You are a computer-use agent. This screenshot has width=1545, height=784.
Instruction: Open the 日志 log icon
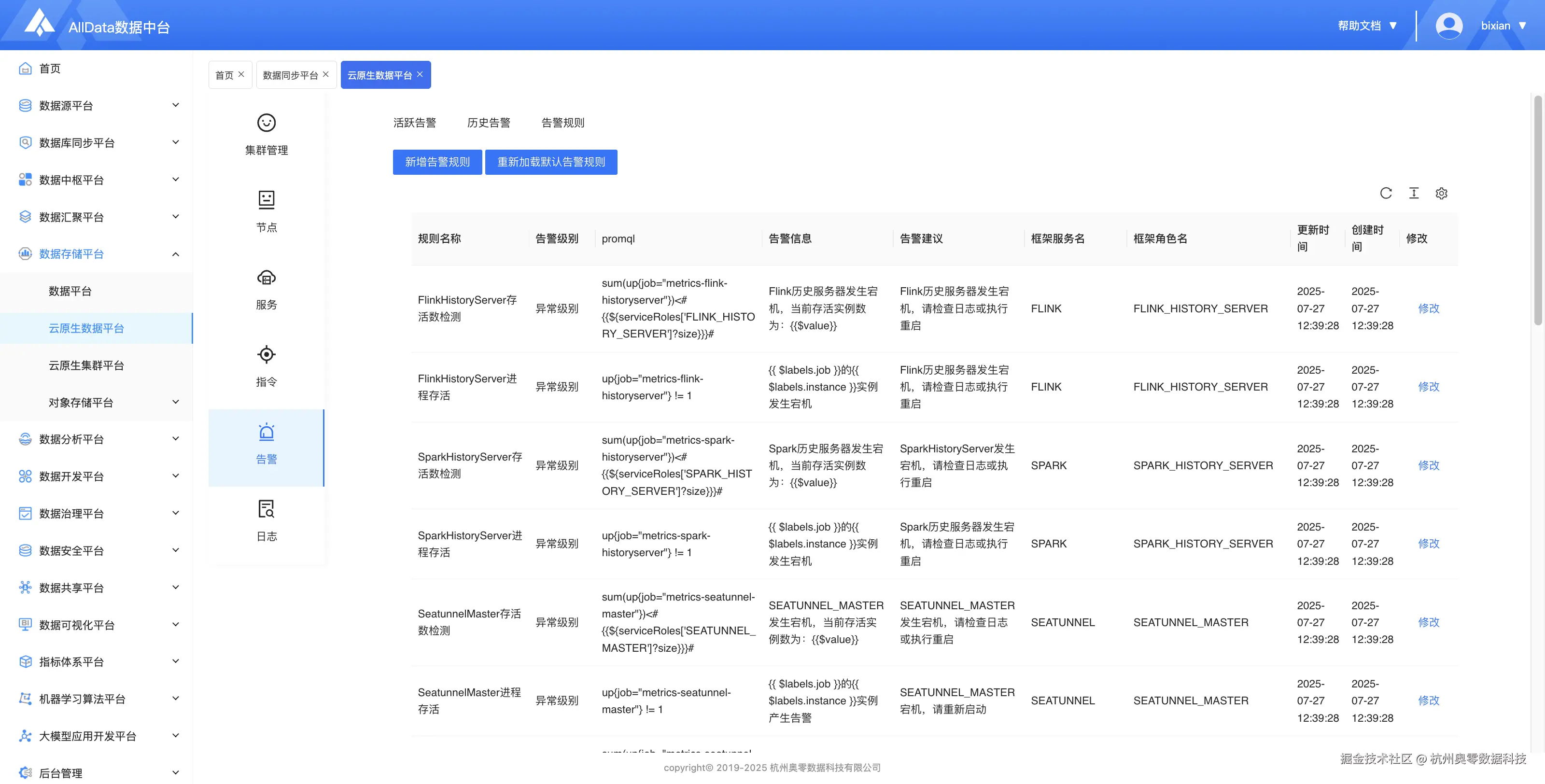[x=267, y=509]
